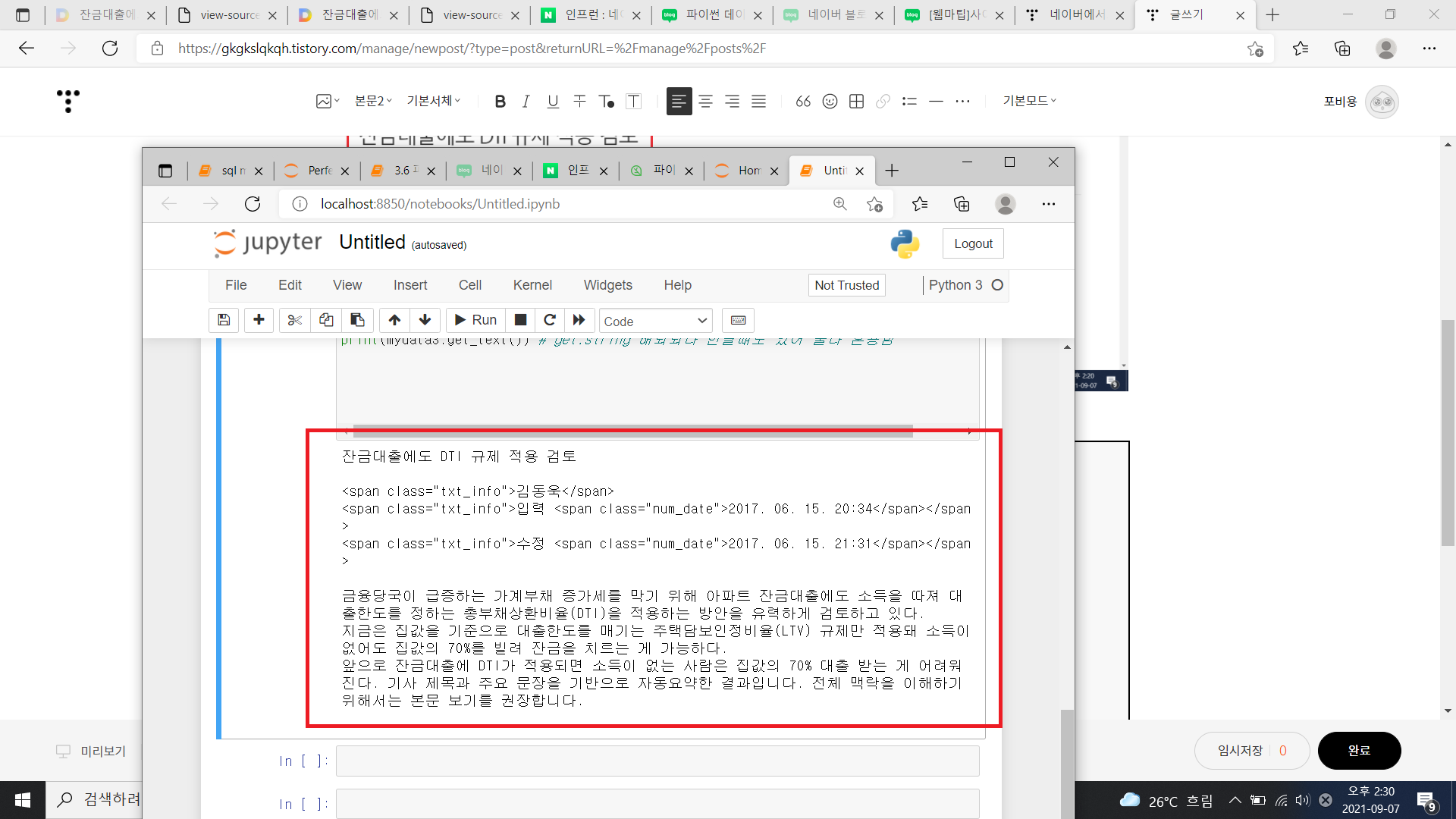Open more editor options (three dots)
The width and height of the screenshot is (1456, 819).
point(962,101)
